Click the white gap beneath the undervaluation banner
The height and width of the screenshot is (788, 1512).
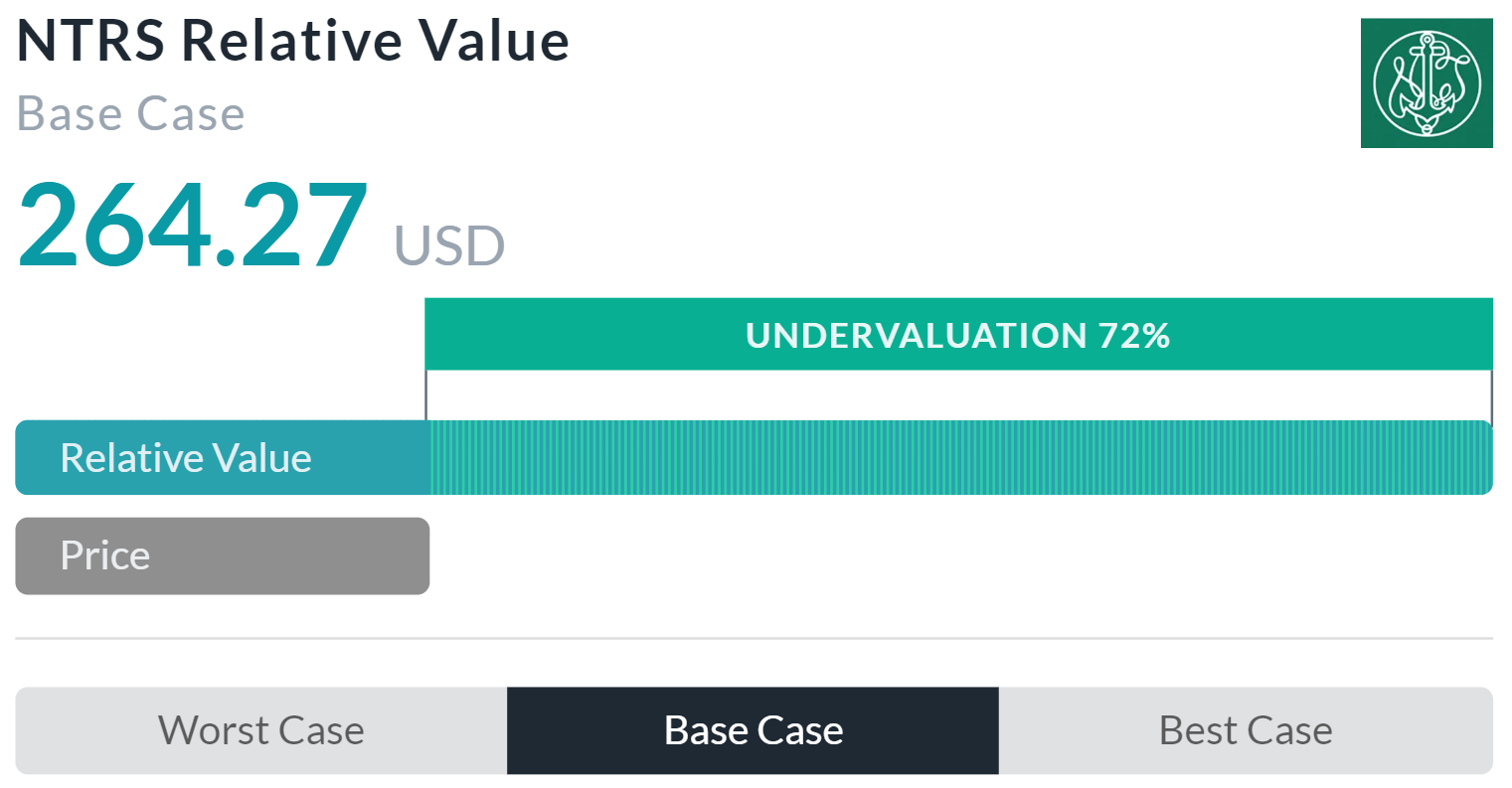pyautogui.click(x=958, y=395)
